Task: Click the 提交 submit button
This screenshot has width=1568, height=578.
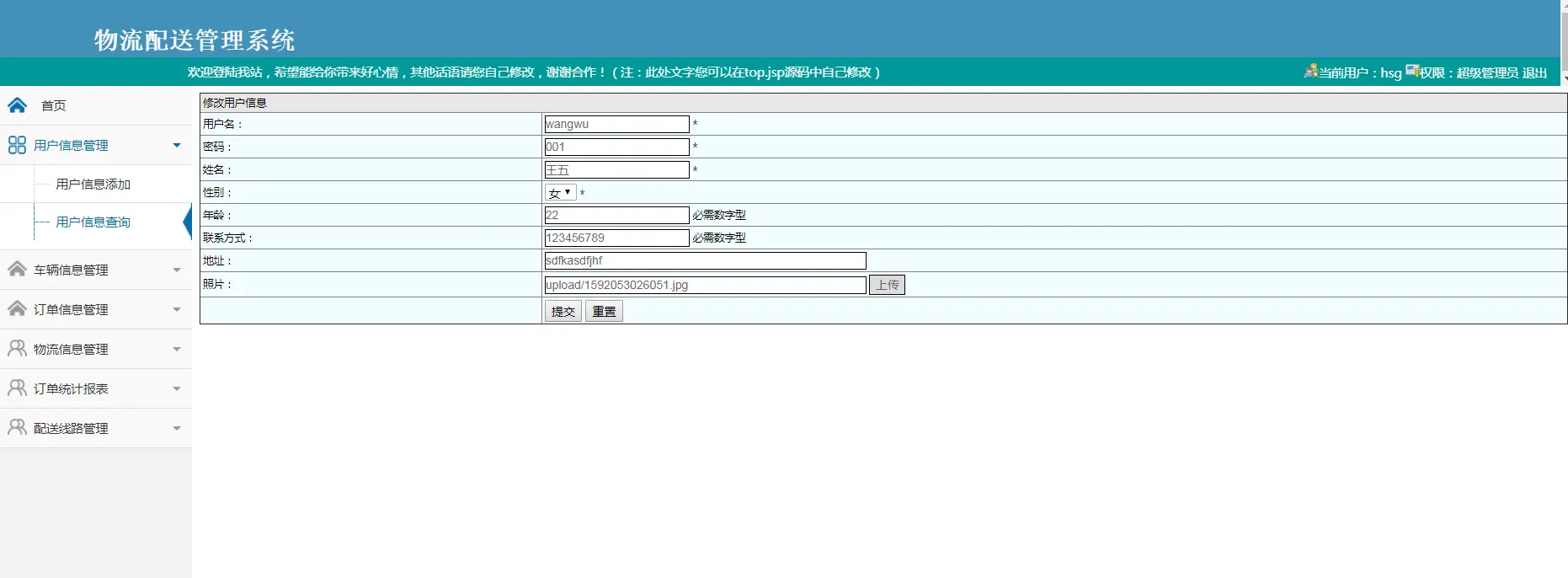Action: (x=563, y=312)
